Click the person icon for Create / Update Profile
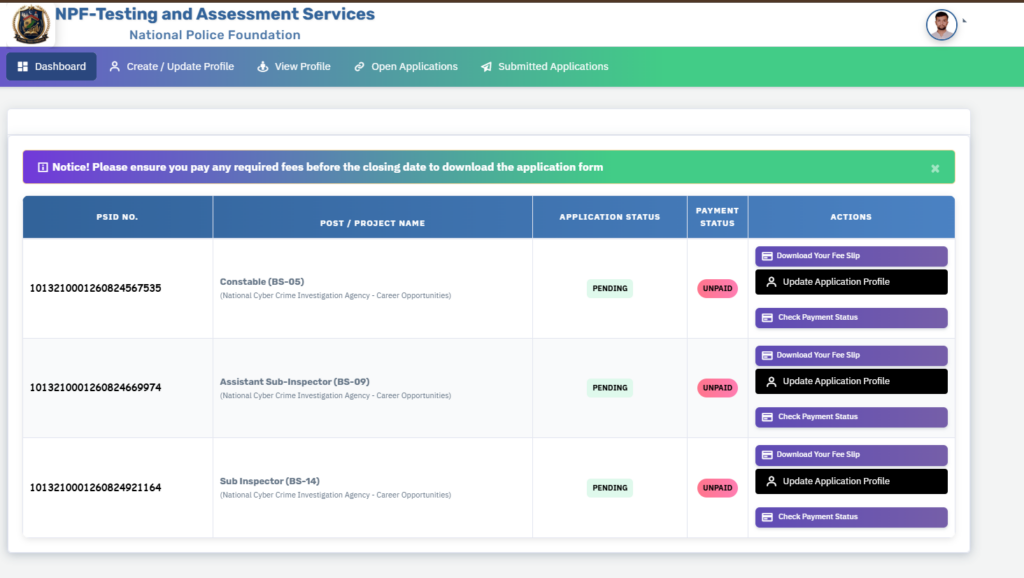 [x=114, y=67]
